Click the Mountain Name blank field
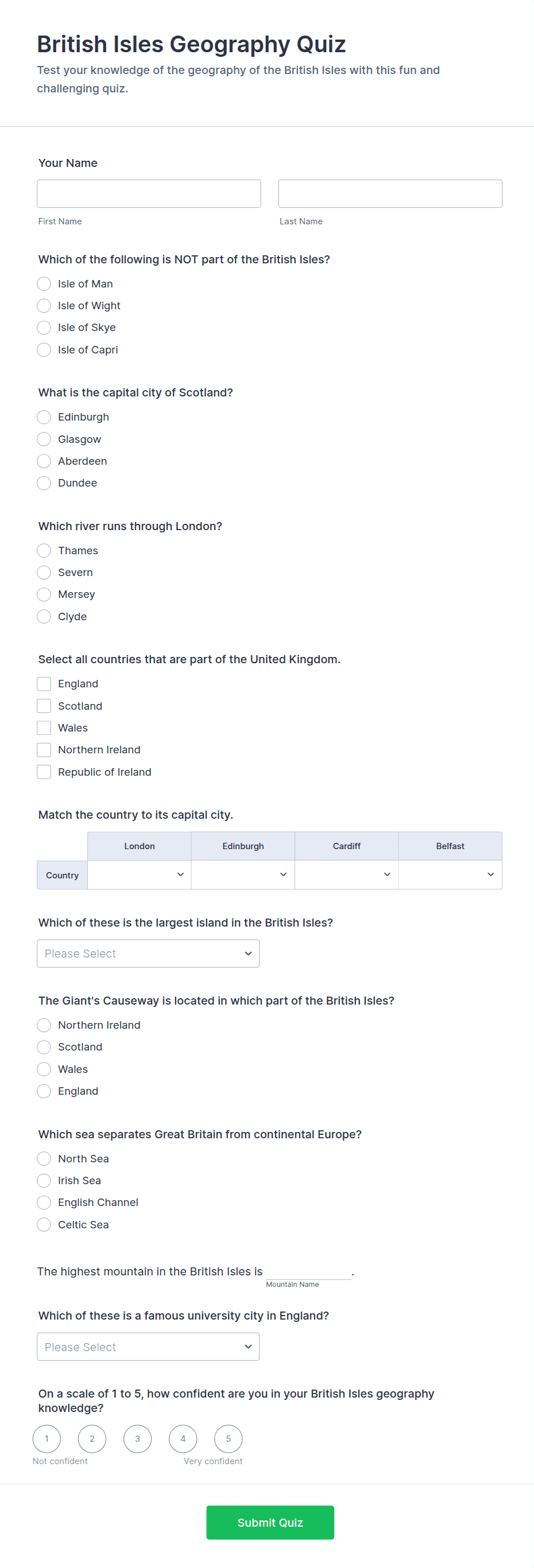Viewport: 534px width, 1568px height. click(x=309, y=1271)
